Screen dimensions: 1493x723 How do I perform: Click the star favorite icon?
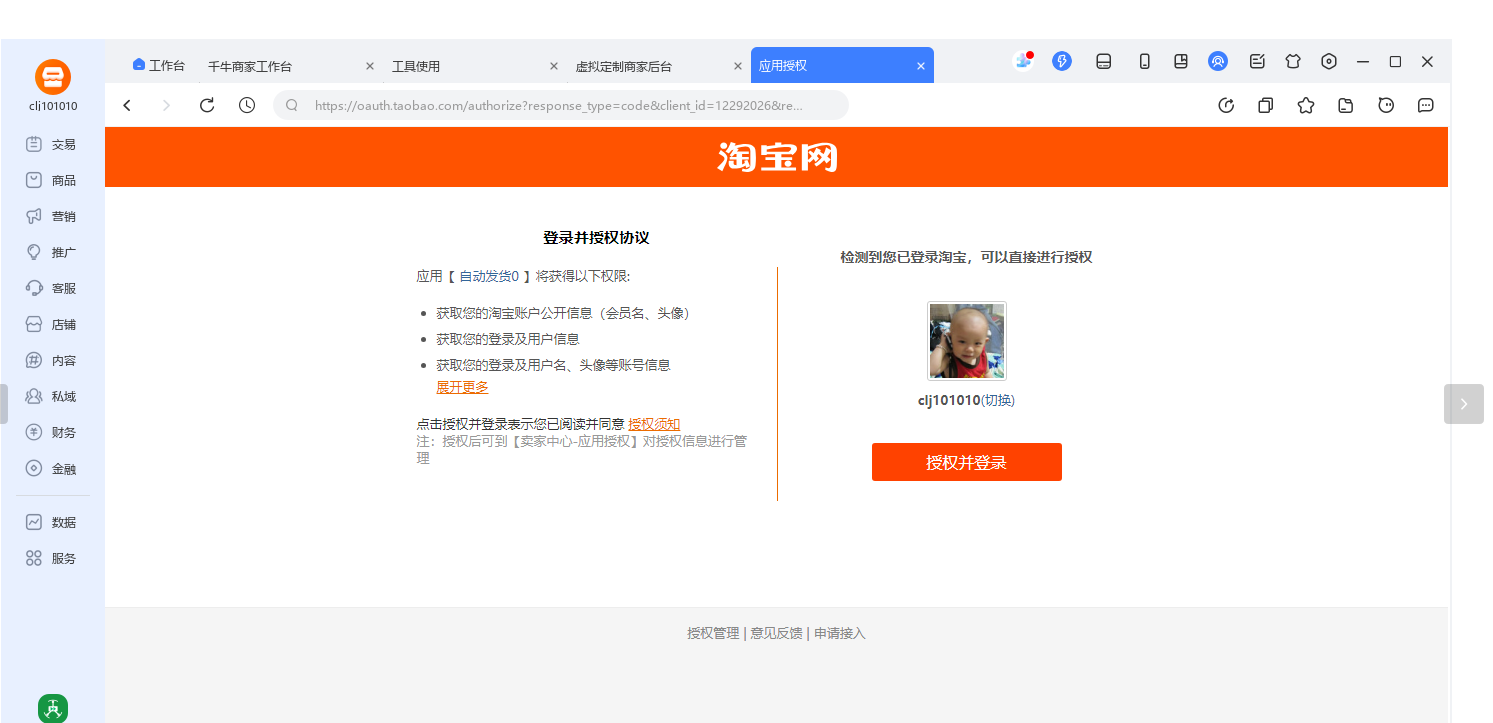1305,105
